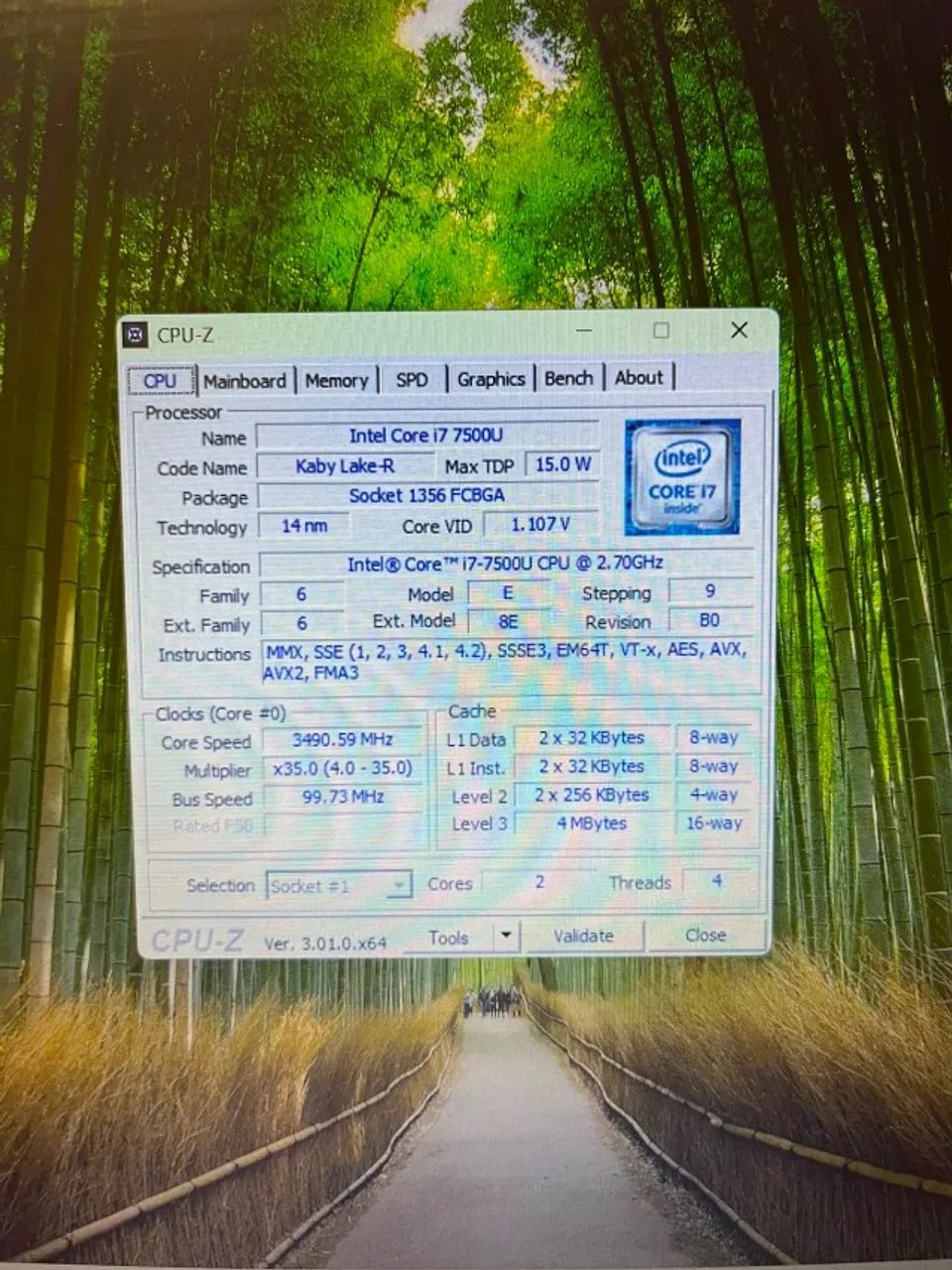Click the Level 3 associativity 16-way
The image size is (952, 1270).
(x=714, y=823)
